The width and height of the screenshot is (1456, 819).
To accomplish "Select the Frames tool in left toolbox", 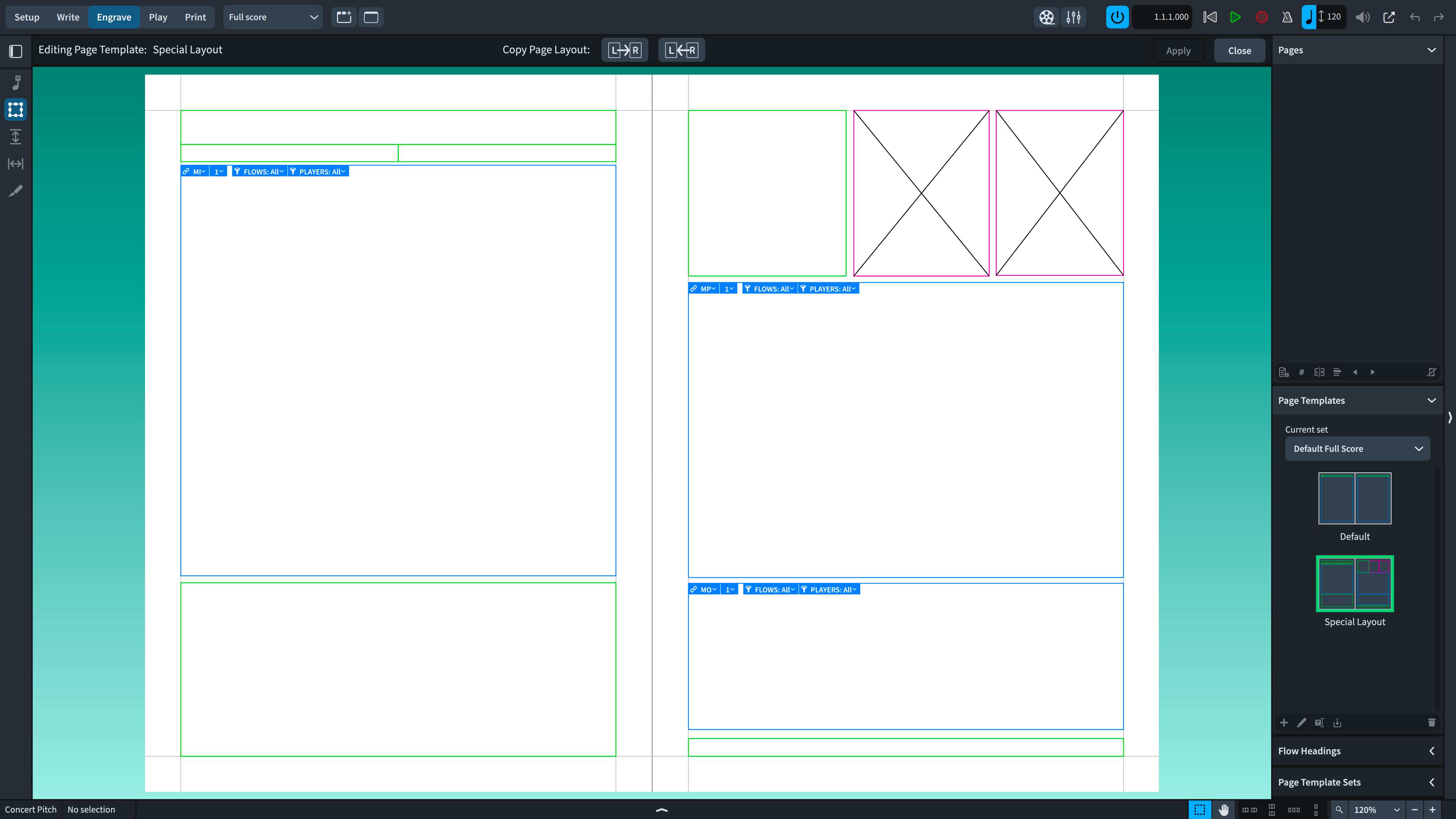I will pos(16,109).
